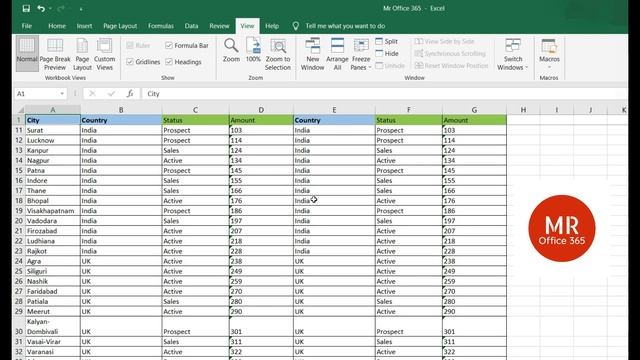Click the cancel X in formula bar
Image resolution: width=640 pixels, height=360 pixels.
tap(92, 93)
